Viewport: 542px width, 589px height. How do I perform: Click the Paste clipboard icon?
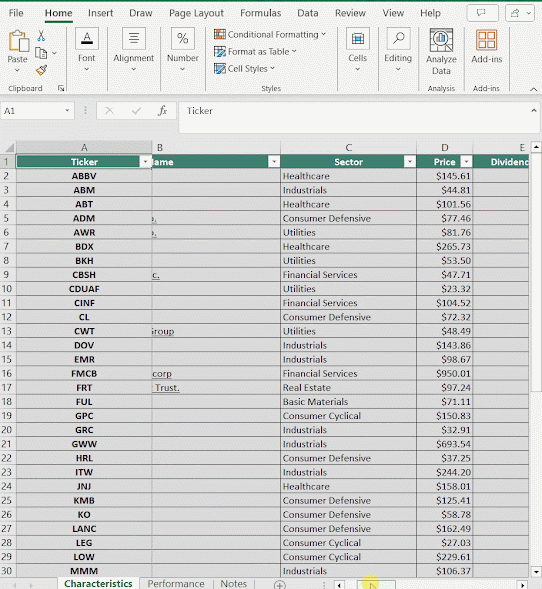18,41
